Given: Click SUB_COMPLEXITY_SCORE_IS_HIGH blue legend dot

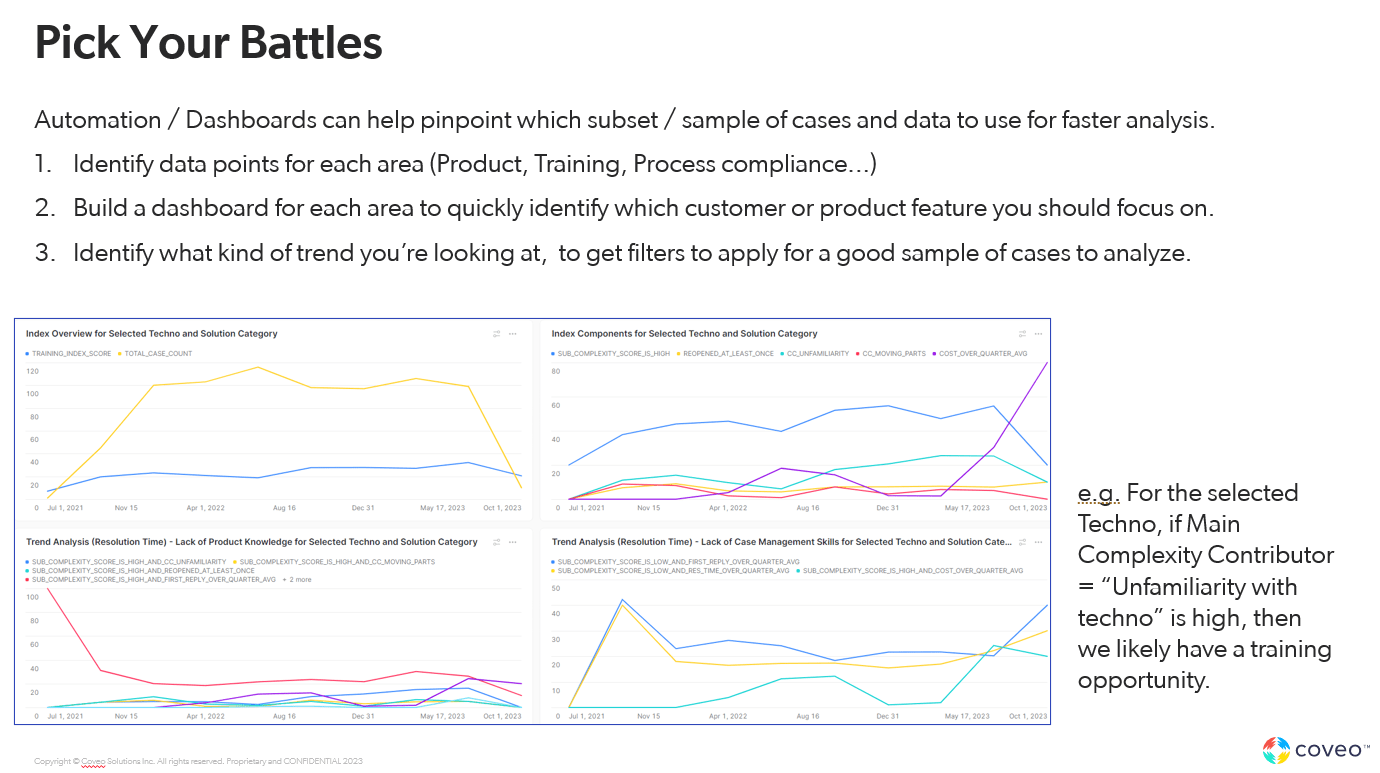Looking at the screenshot, I should [553, 354].
